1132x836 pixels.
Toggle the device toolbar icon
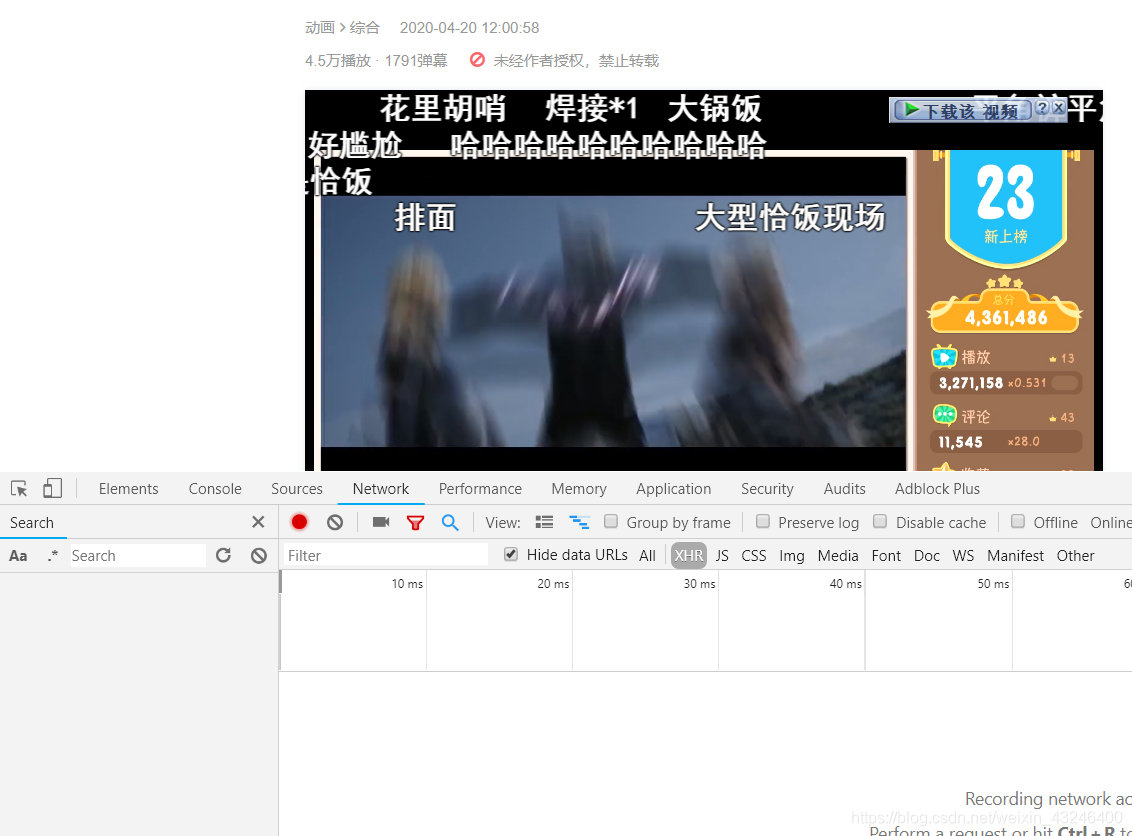pos(52,489)
